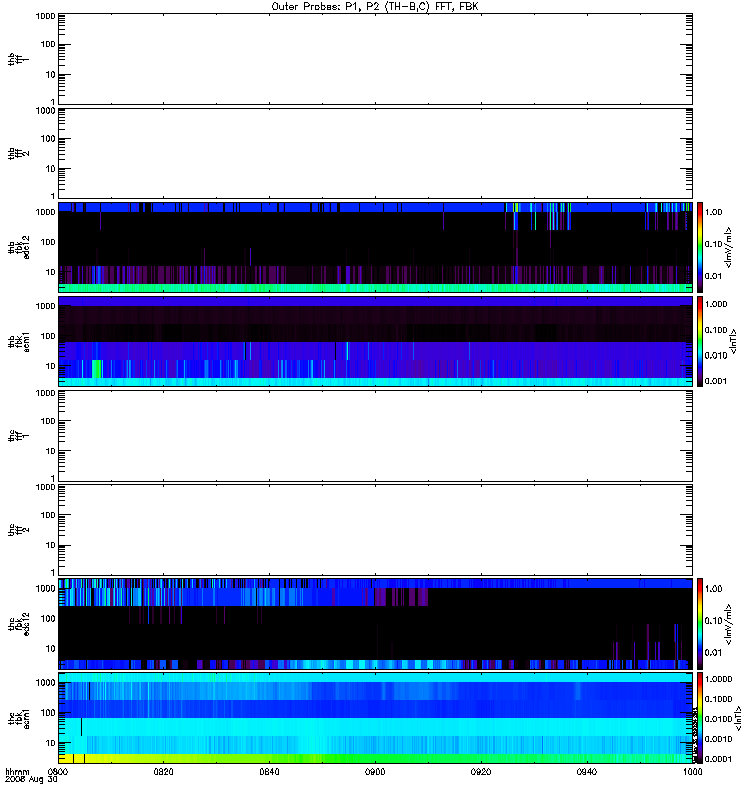The height and width of the screenshot is (800, 750).
Task: Click the 'thb fbk edc12' y-axis label
Action: [19, 247]
